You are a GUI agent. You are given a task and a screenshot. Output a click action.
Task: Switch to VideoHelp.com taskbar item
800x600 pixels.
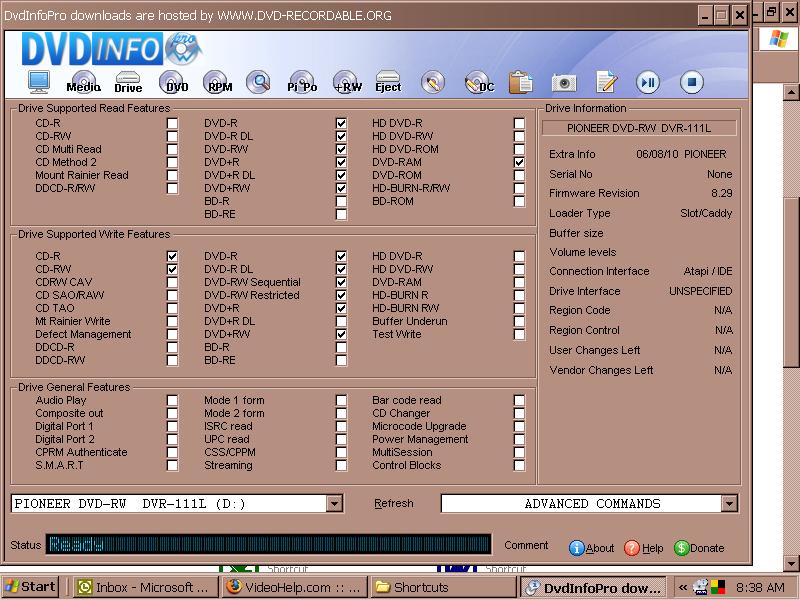pyautogui.click(x=293, y=587)
